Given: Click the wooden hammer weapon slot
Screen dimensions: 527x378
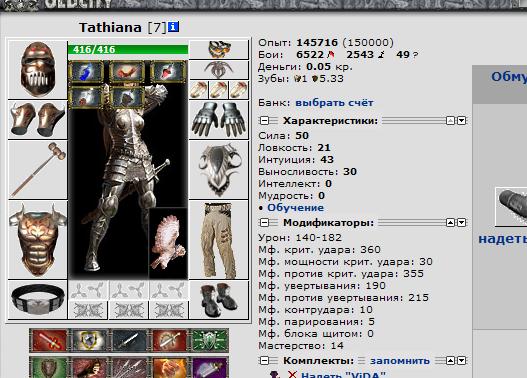Looking at the screenshot, I should [38, 170].
